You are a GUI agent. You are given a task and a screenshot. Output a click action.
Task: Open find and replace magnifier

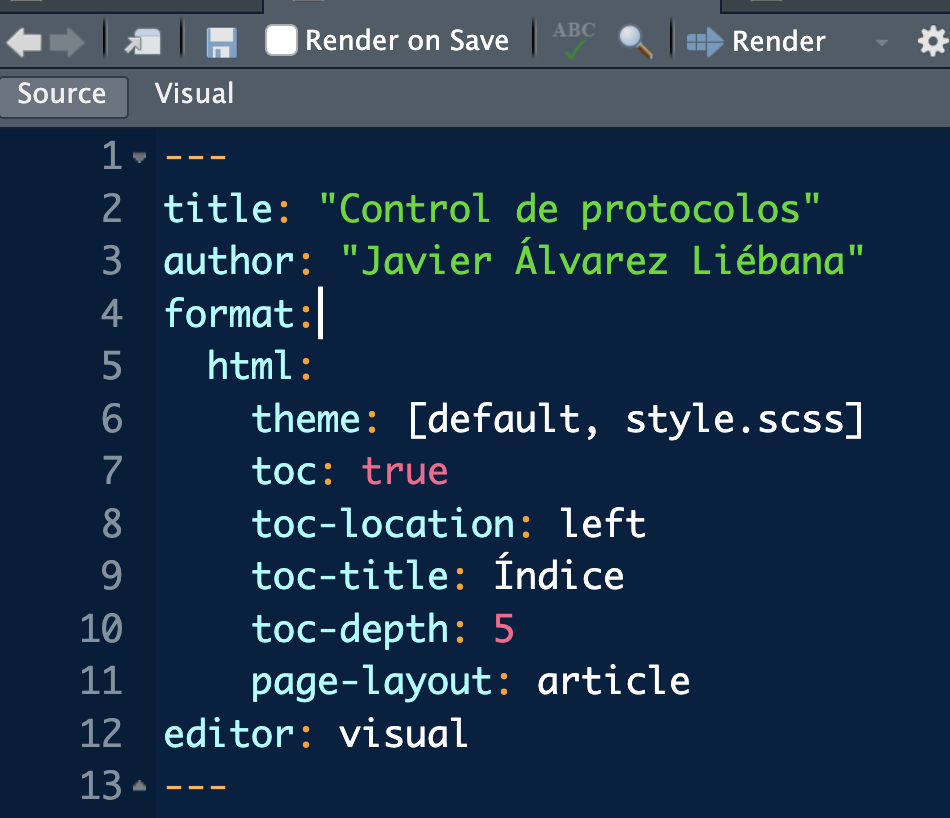pos(635,42)
